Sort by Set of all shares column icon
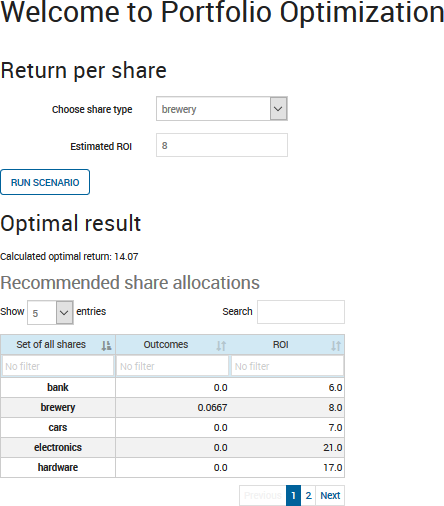The height and width of the screenshot is (506, 444). tap(106, 346)
